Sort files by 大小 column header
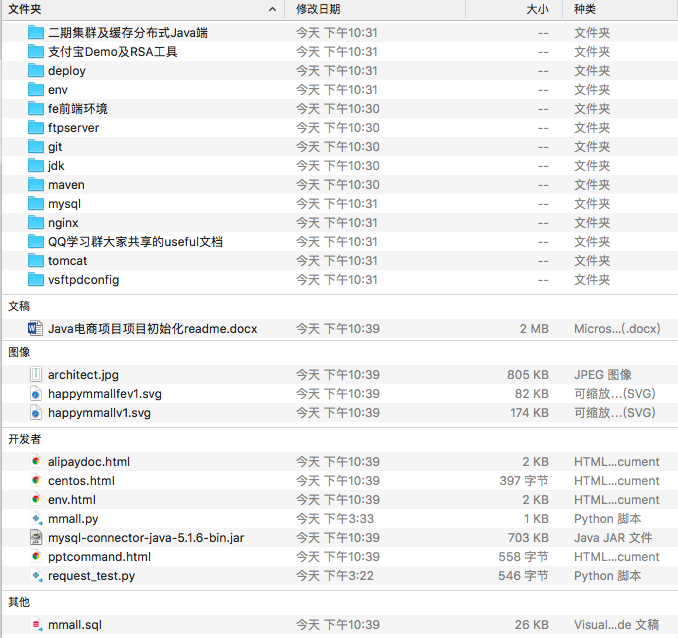Screen dimensions: 678x638 point(537,9)
